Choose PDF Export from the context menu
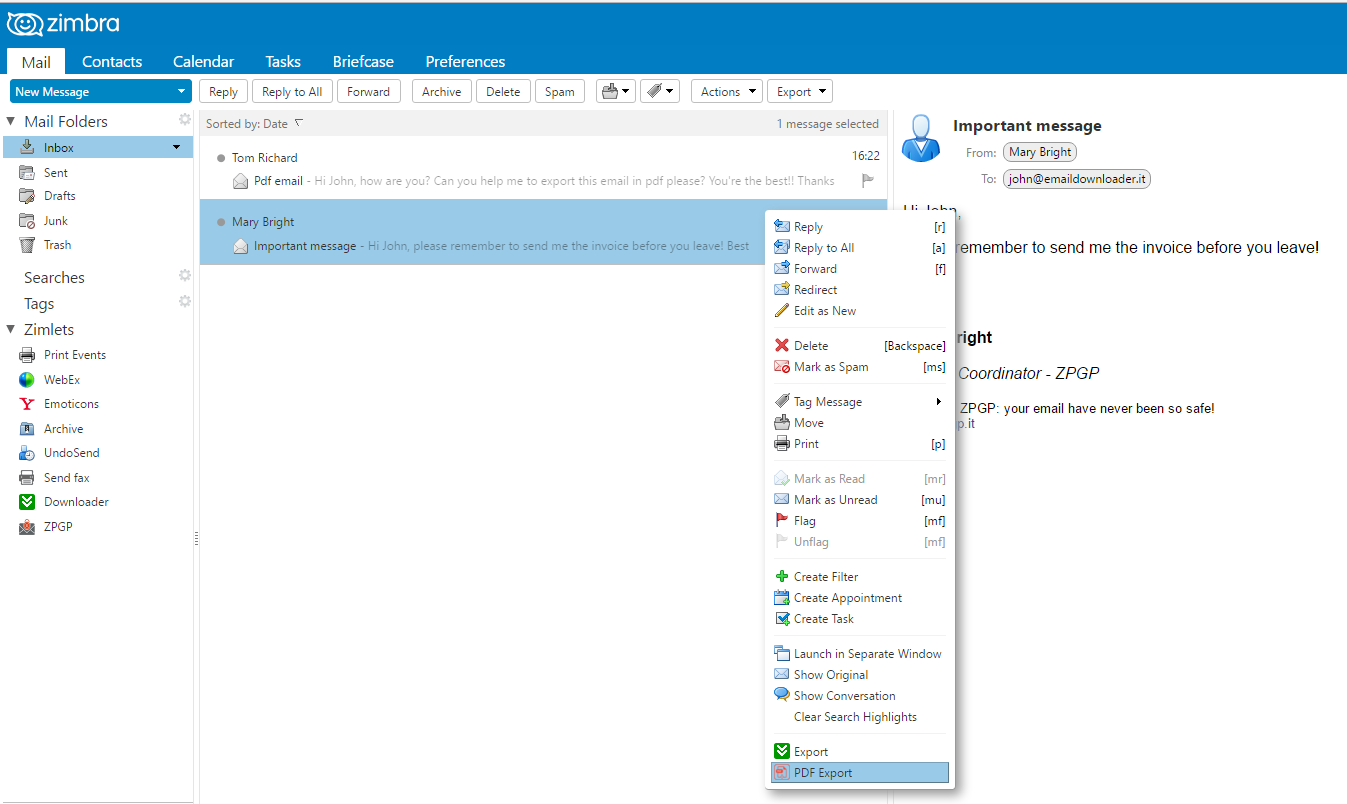Viewport: 1347px width, 804px height. coord(860,773)
